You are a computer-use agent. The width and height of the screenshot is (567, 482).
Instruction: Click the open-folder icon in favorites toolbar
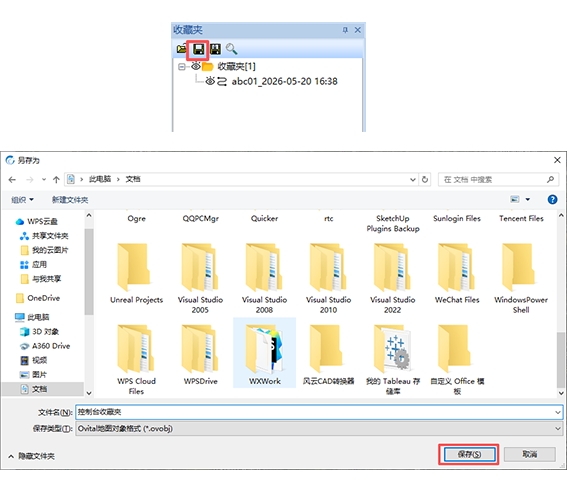(x=182, y=49)
